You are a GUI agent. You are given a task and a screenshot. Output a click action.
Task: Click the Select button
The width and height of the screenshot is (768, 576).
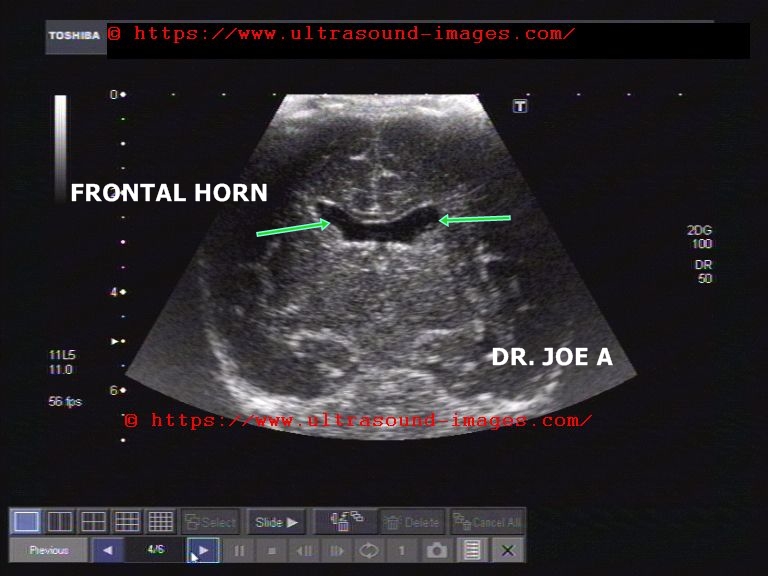point(210,522)
